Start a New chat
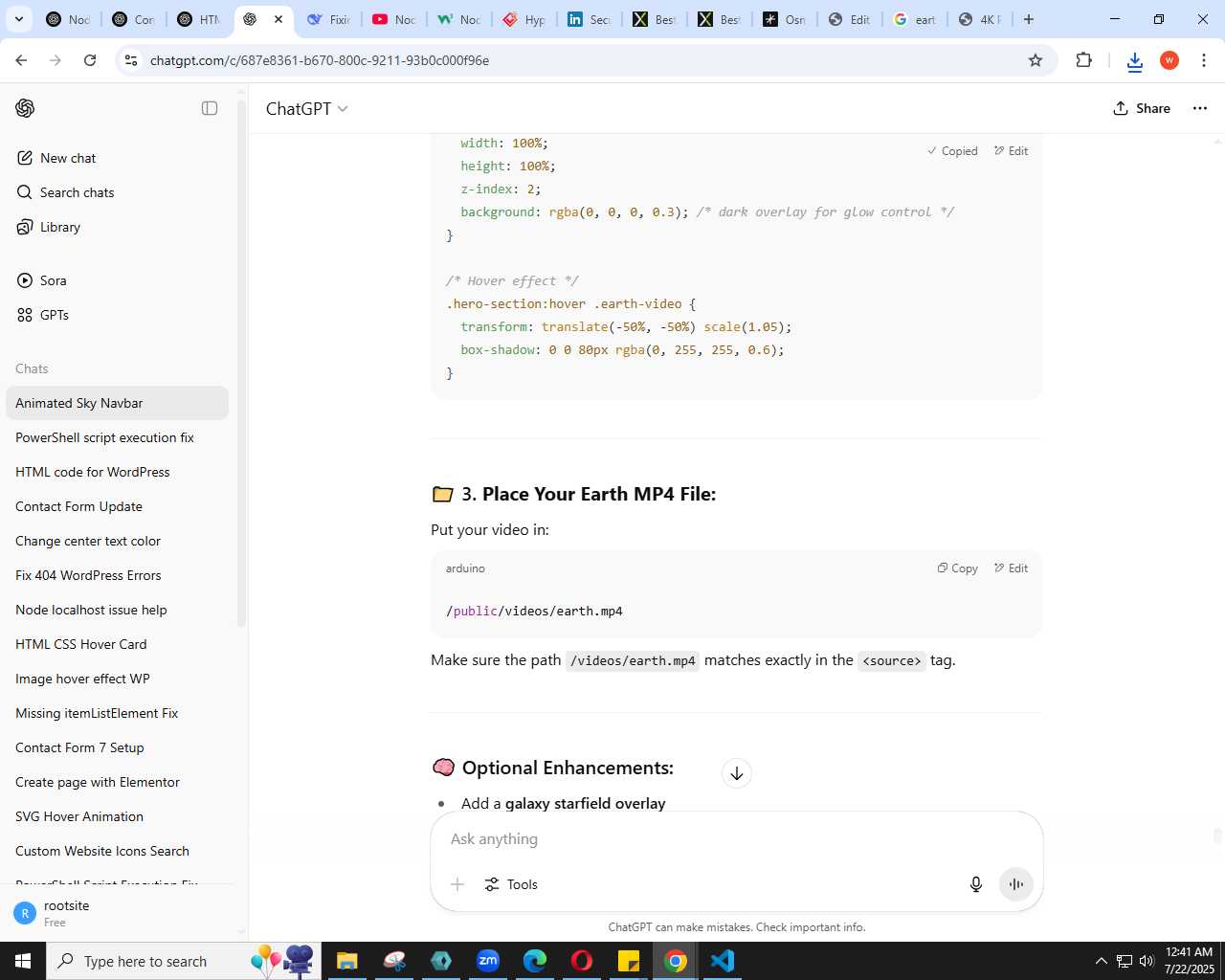The image size is (1225, 980). (117, 158)
